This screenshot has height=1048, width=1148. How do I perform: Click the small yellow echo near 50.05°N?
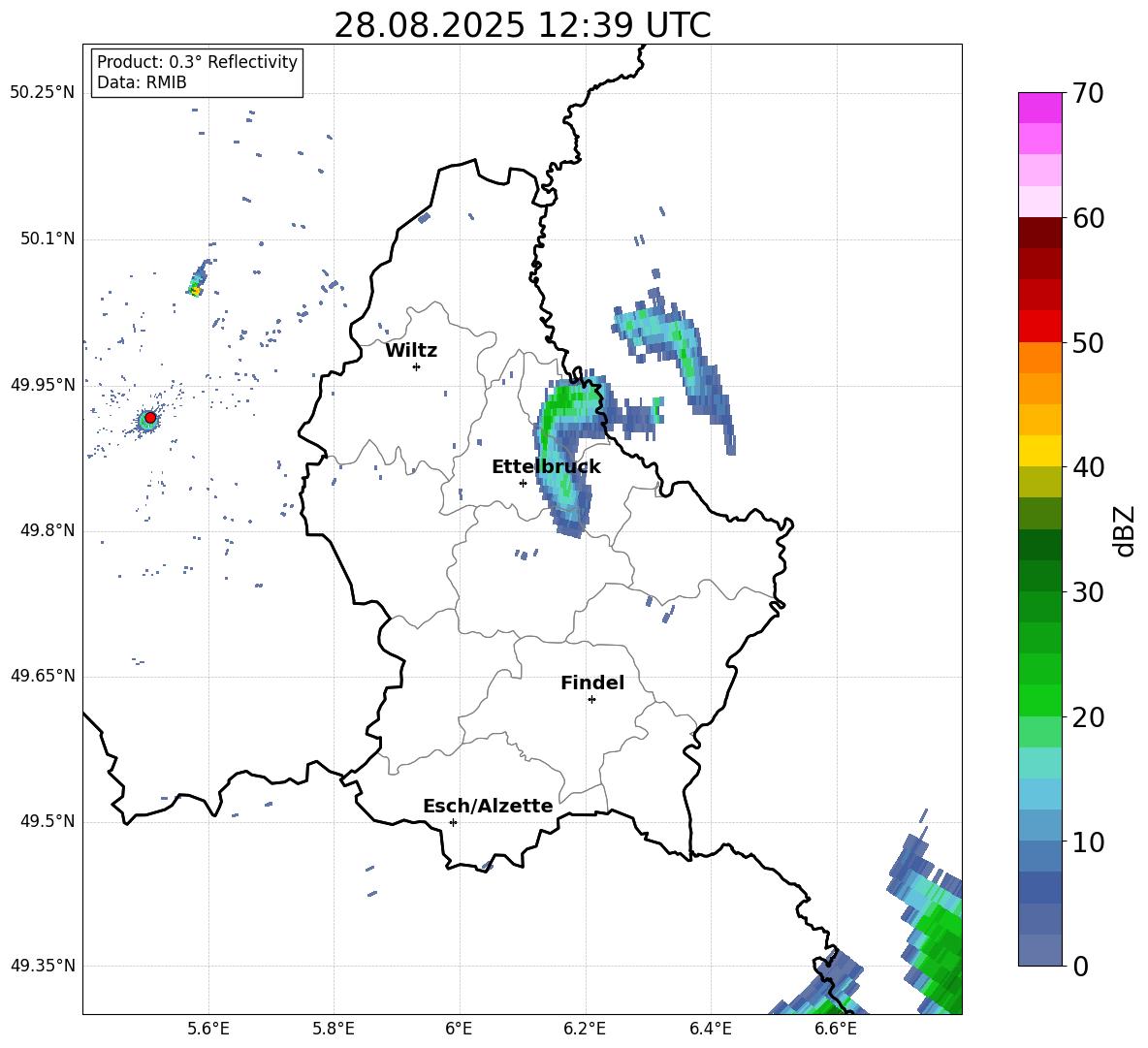point(196,291)
